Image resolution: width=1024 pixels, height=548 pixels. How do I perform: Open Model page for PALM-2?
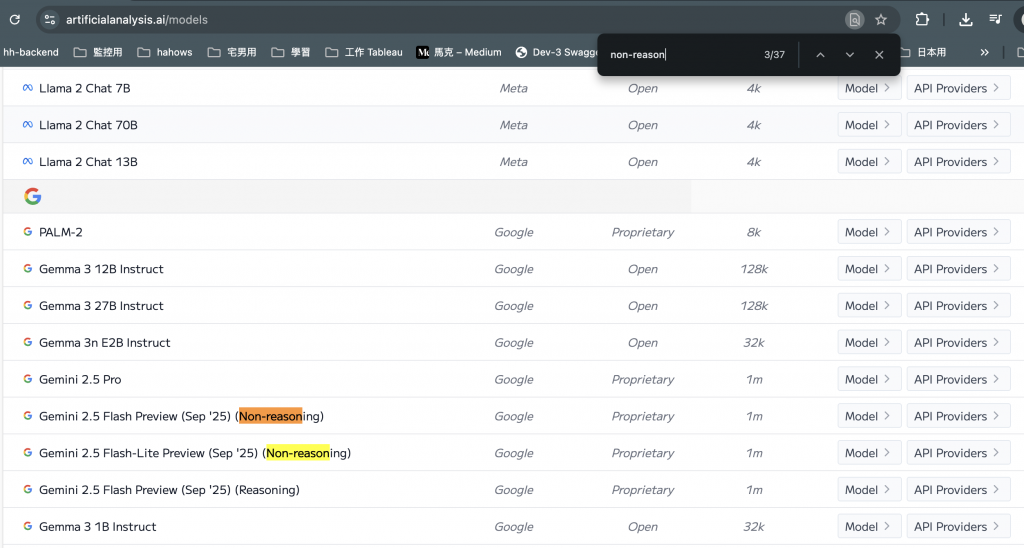pos(869,232)
